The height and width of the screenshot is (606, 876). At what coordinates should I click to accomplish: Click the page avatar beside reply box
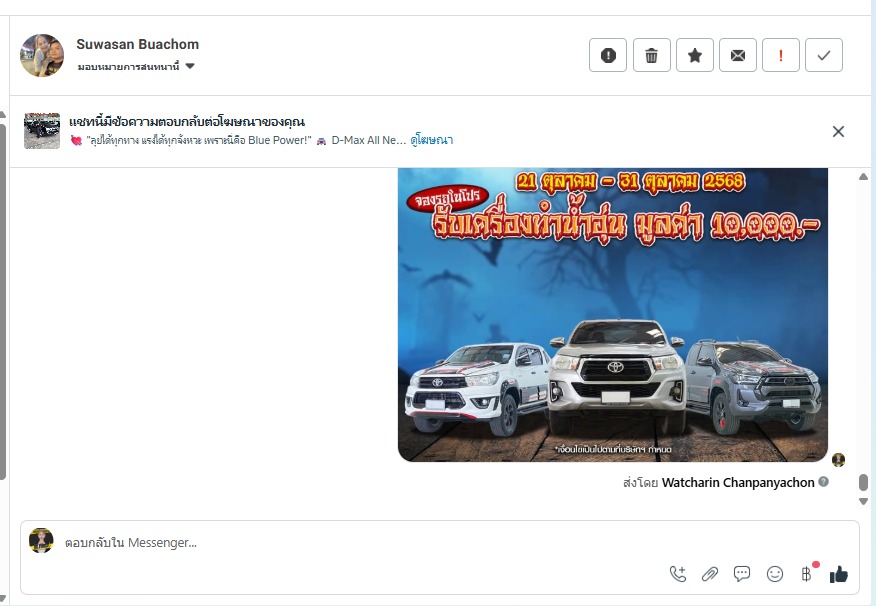(x=41, y=540)
